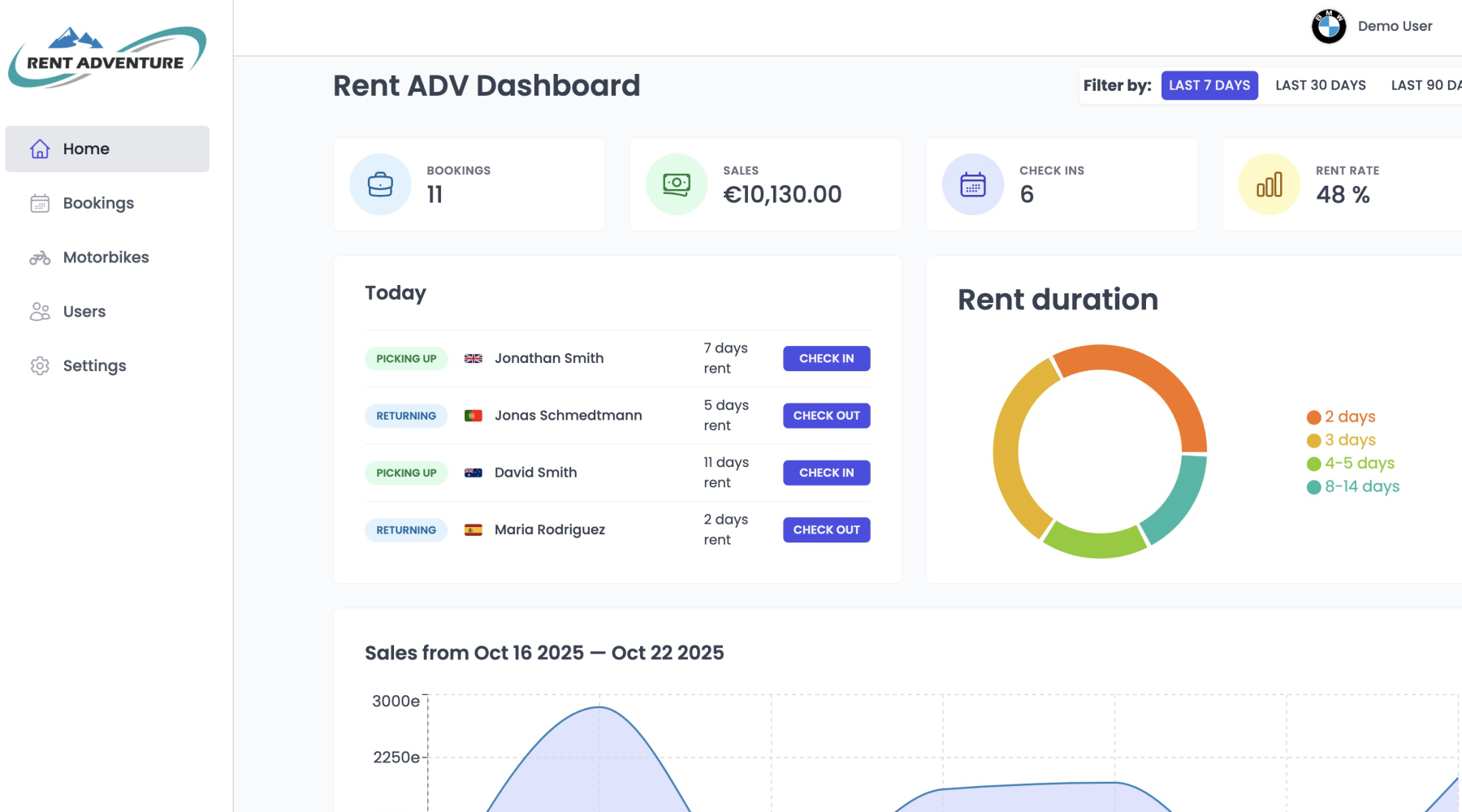This screenshot has width=1462, height=812.
Task: Click the calendar icon on the Check Ins card
Action: [972, 184]
